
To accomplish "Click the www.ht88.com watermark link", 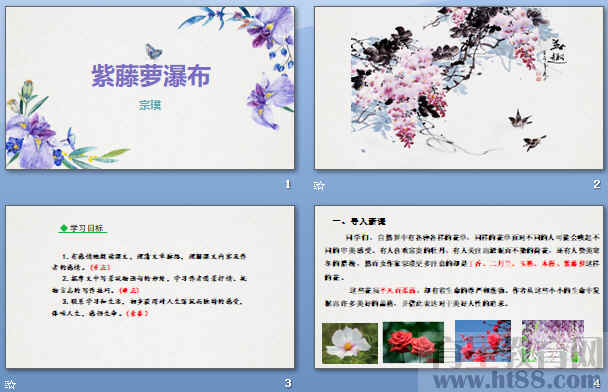I will pos(516,380).
